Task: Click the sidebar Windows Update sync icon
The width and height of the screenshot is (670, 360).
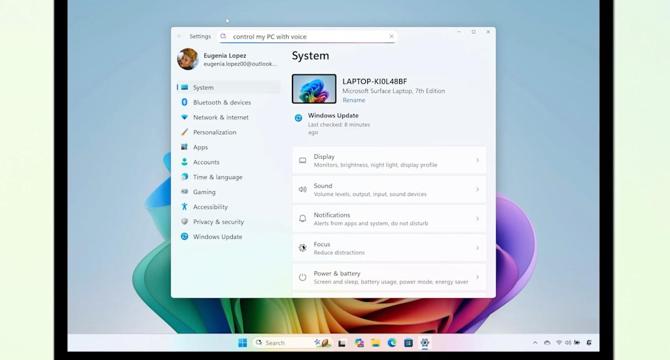Action: pos(185,237)
